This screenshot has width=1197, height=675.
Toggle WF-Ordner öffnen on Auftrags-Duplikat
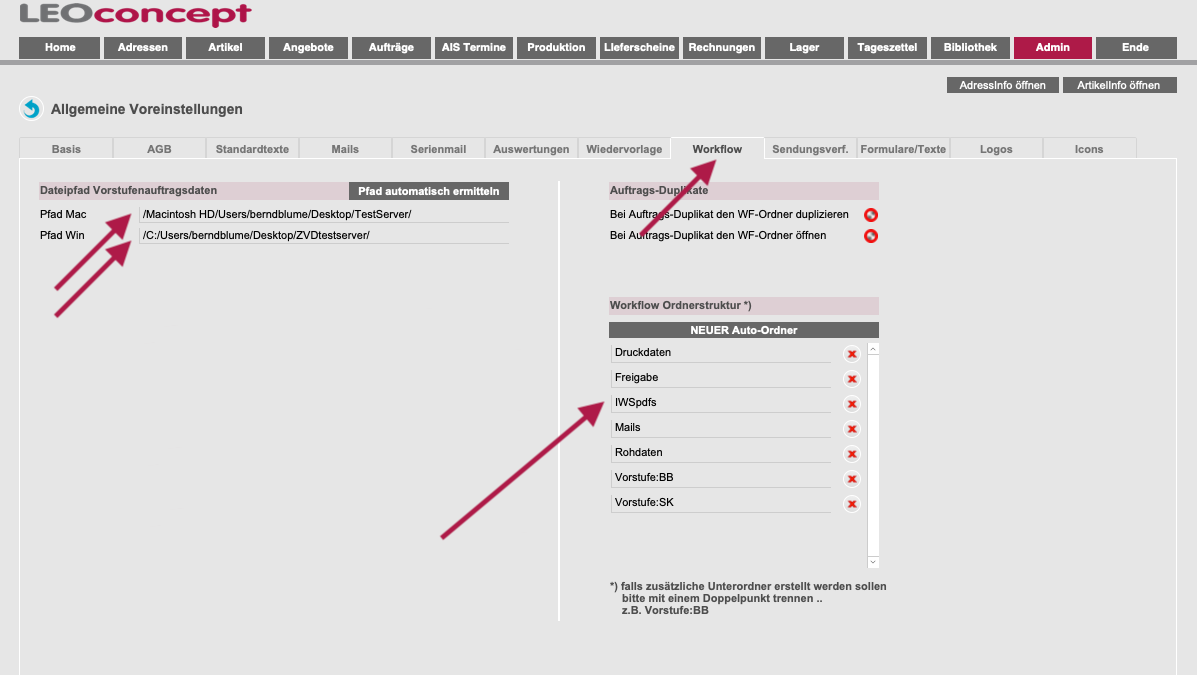[x=871, y=236]
